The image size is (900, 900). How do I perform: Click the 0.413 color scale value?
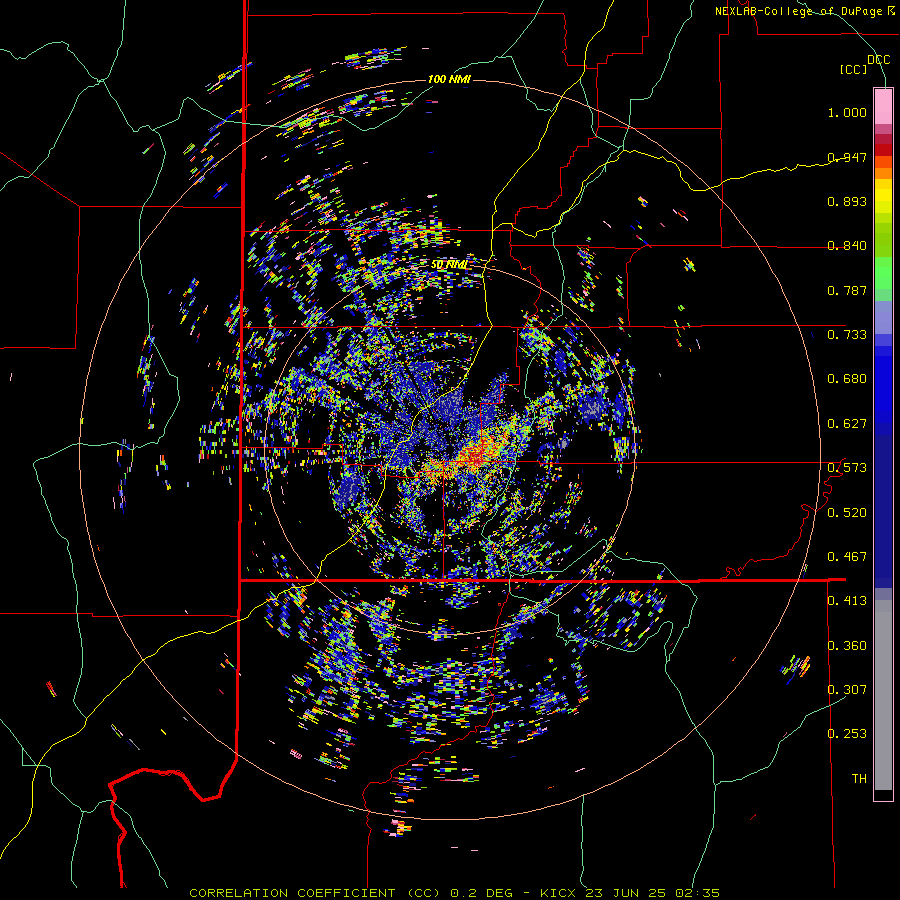[x=847, y=601]
